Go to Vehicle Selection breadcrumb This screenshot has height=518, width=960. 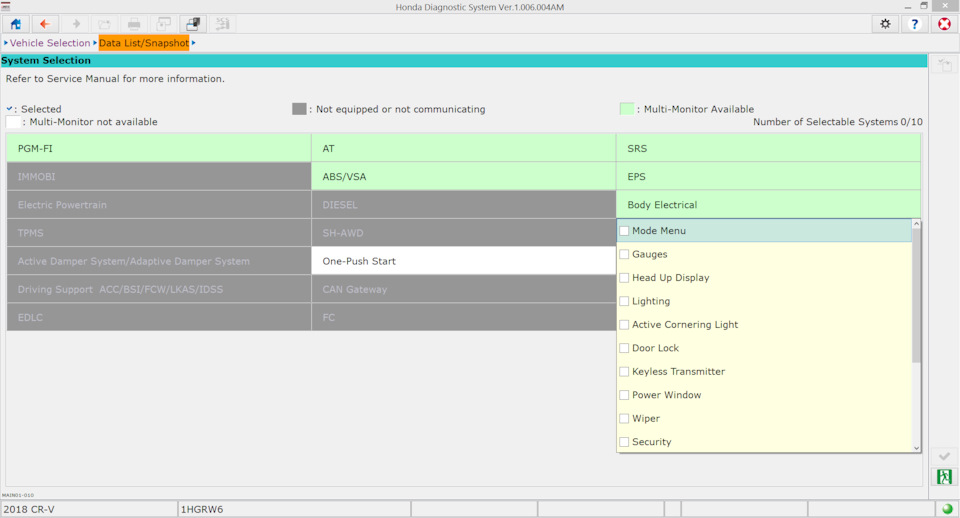point(50,43)
